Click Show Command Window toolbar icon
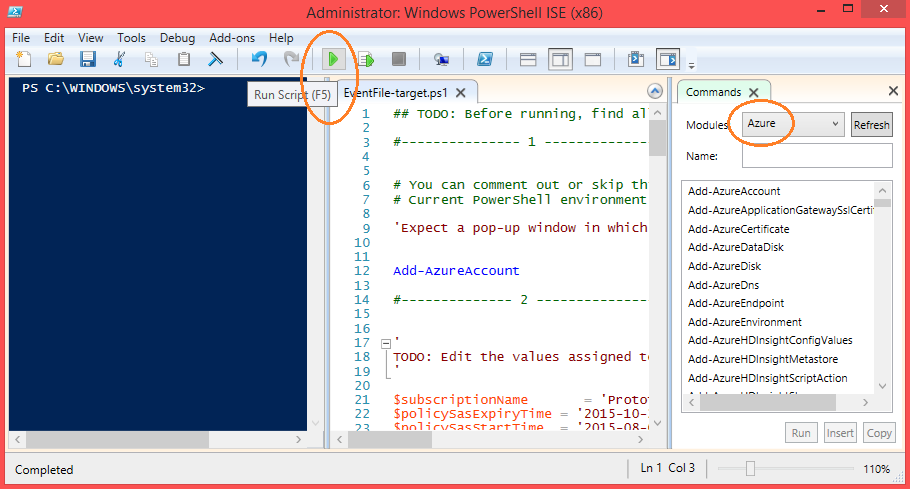Viewport: 910px width, 489px height. [x=636, y=59]
